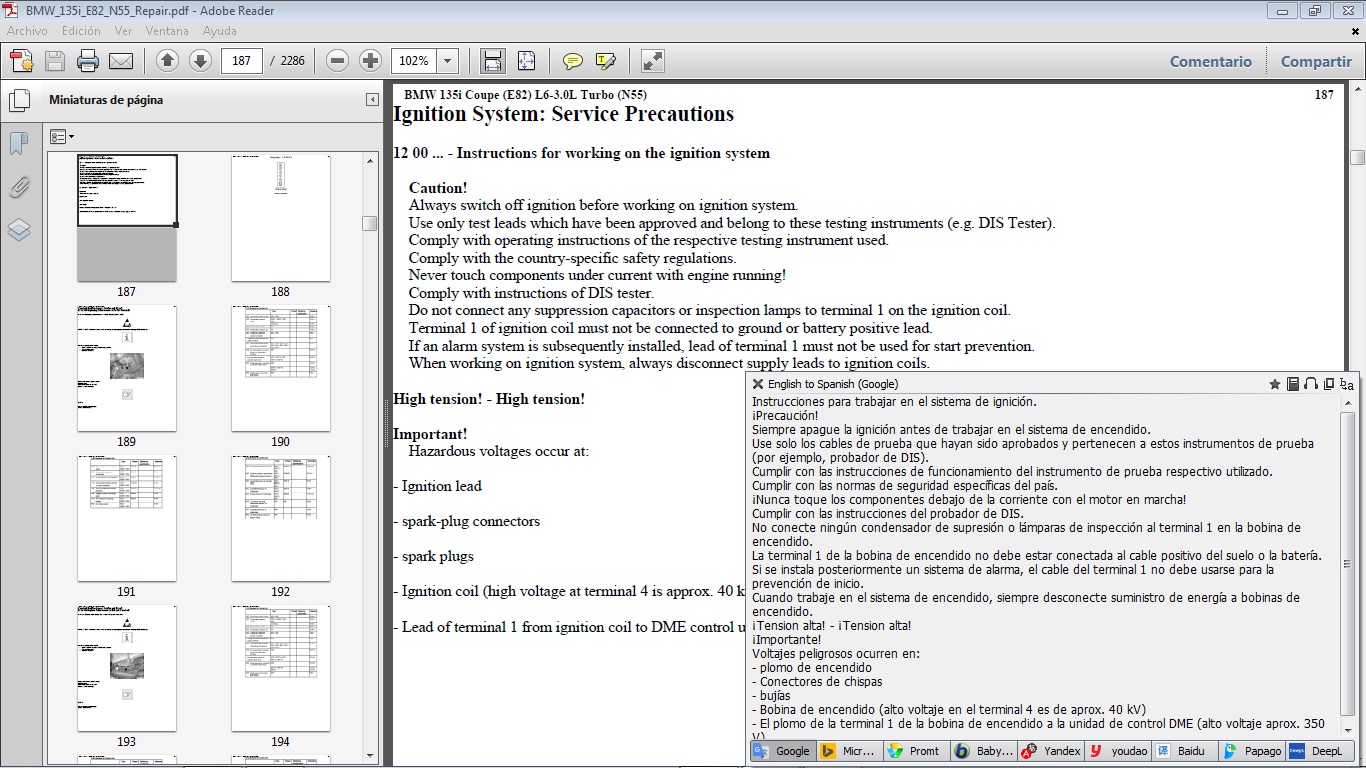Close the English to Spanish translation popup
This screenshot has width=1366, height=768.
(758, 384)
